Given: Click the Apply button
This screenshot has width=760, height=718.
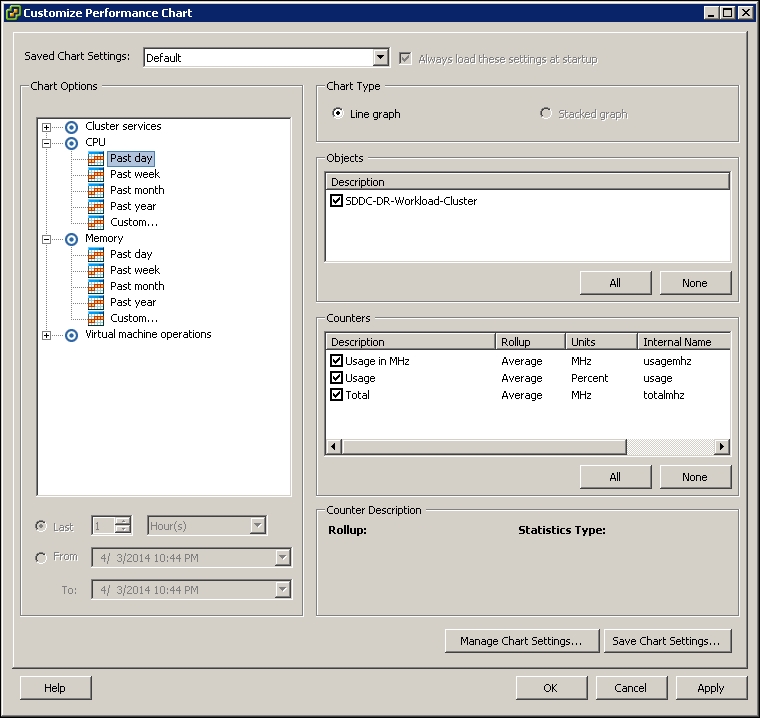Looking at the screenshot, I should click(x=711, y=688).
